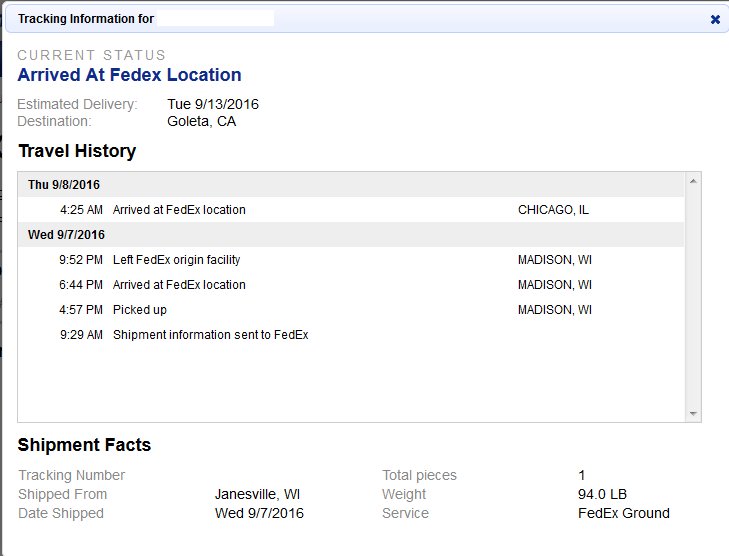Click date shipped value Wed 9/7/2016
The height and width of the screenshot is (556, 729).
pos(259,513)
